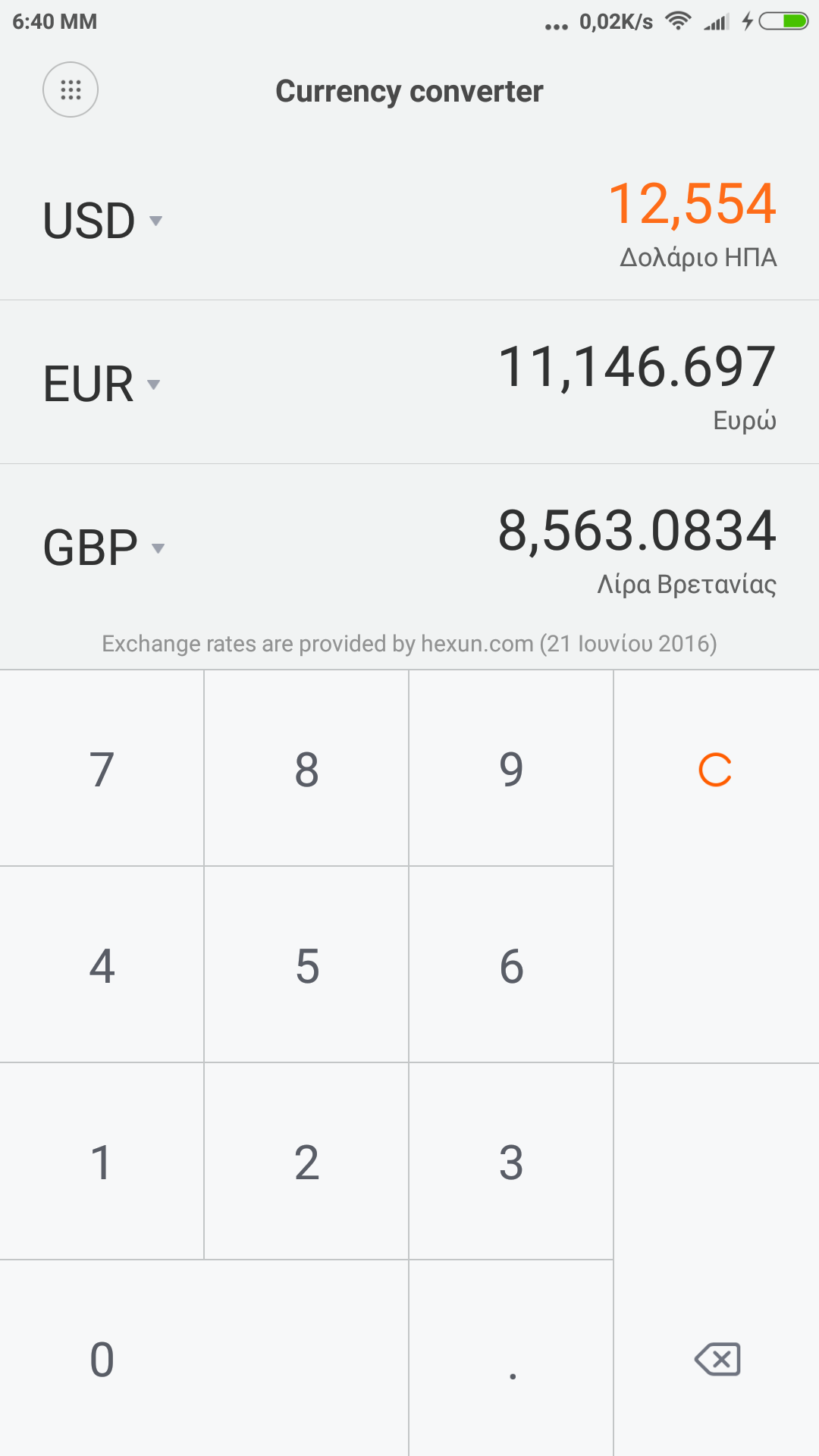
Task: Tap the number 9 key
Action: (511, 769)
